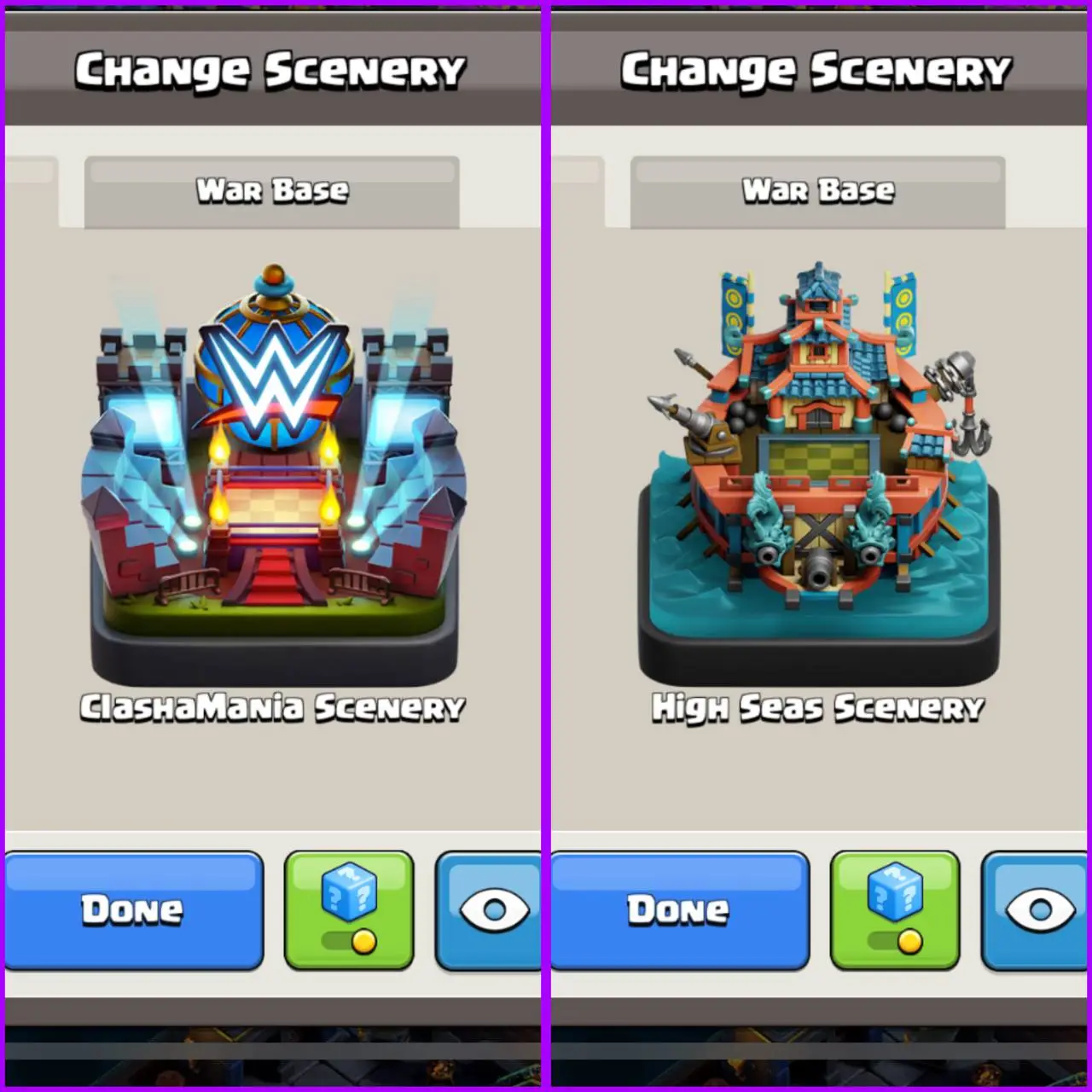The image size is (1092, 1092).
Task: Click the High Seas Scenery name label
Action: coord(818,708)
